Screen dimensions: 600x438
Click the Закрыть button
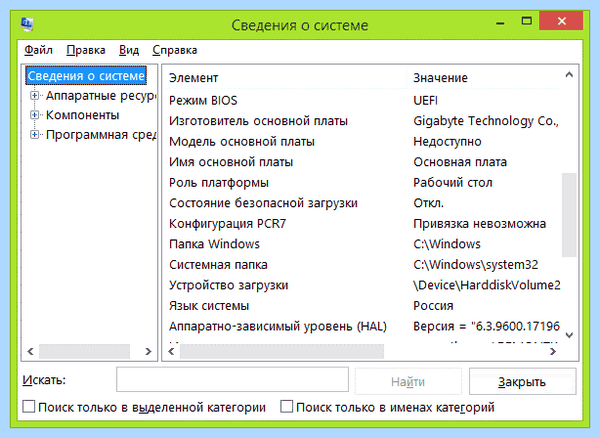coord(522,381)
